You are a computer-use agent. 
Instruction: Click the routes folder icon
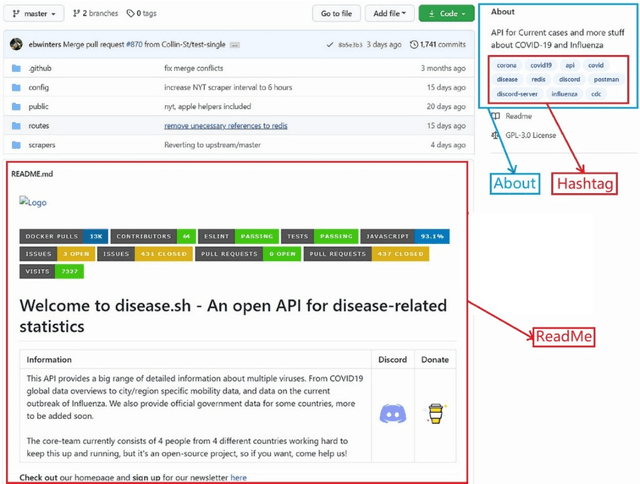point(16,126)
